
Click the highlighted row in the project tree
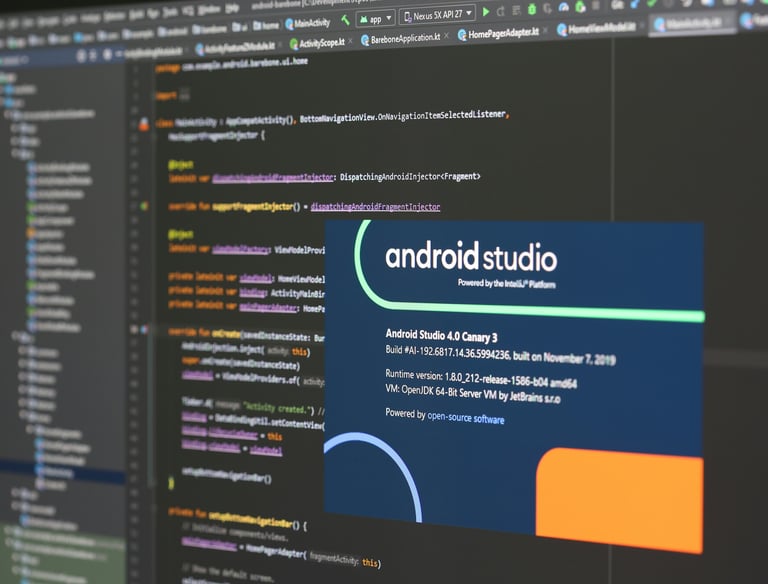(63, 473)
